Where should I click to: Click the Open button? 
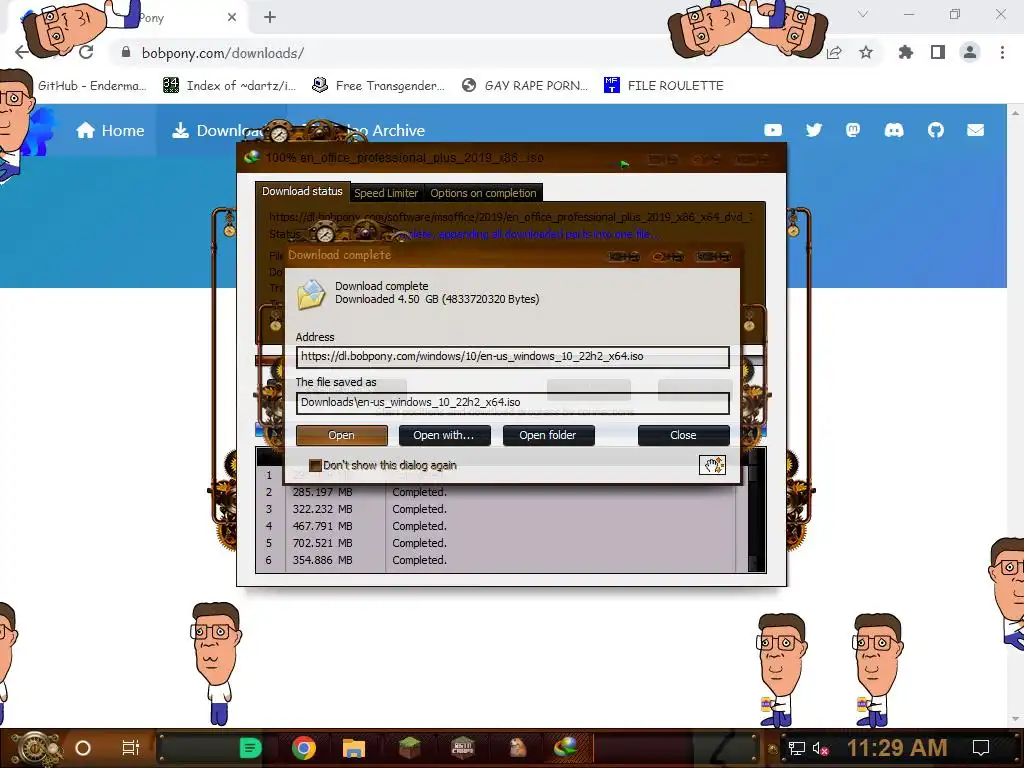tap(342, 435)
